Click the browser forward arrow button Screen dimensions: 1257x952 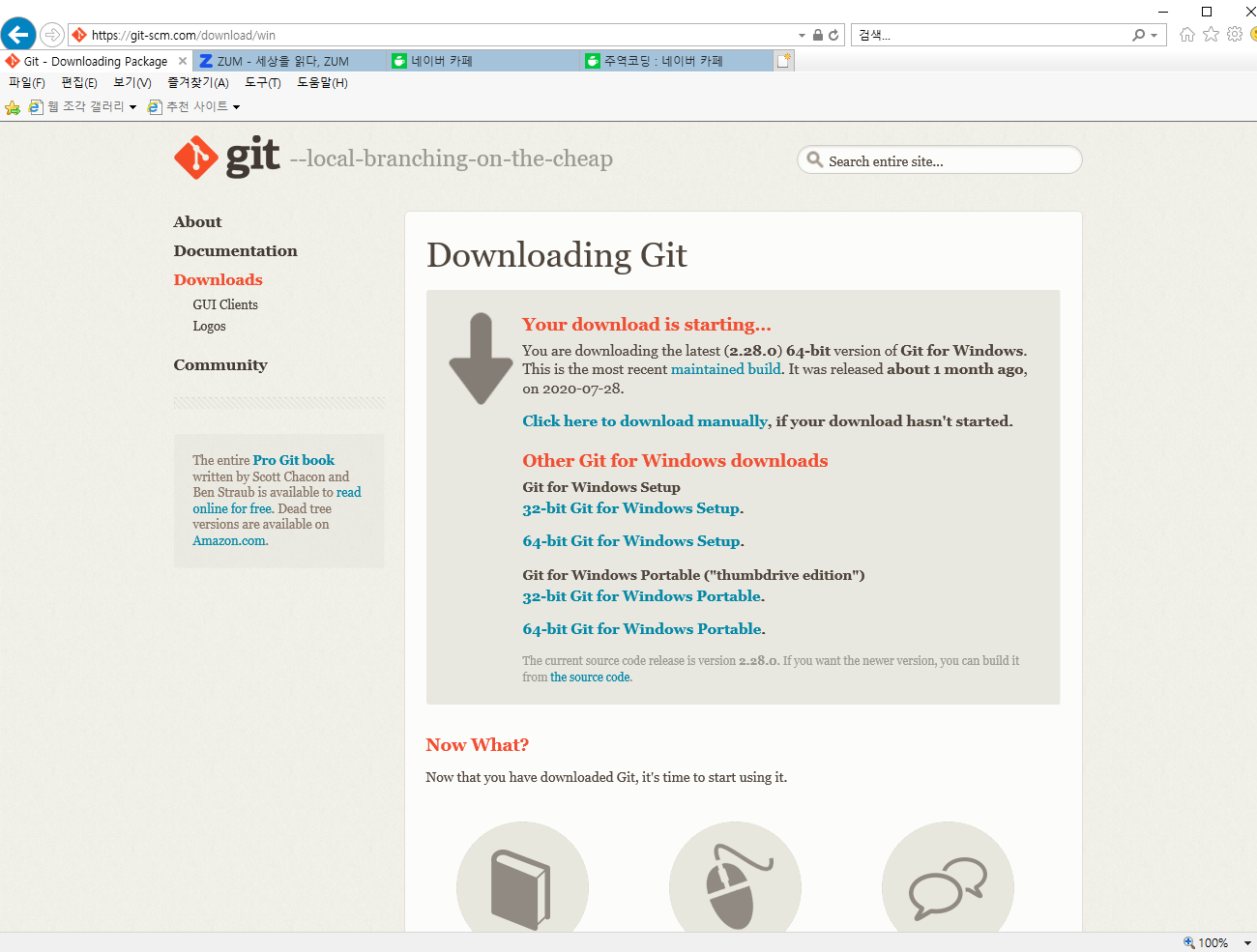pyautogui.click(x=52, y=35)
